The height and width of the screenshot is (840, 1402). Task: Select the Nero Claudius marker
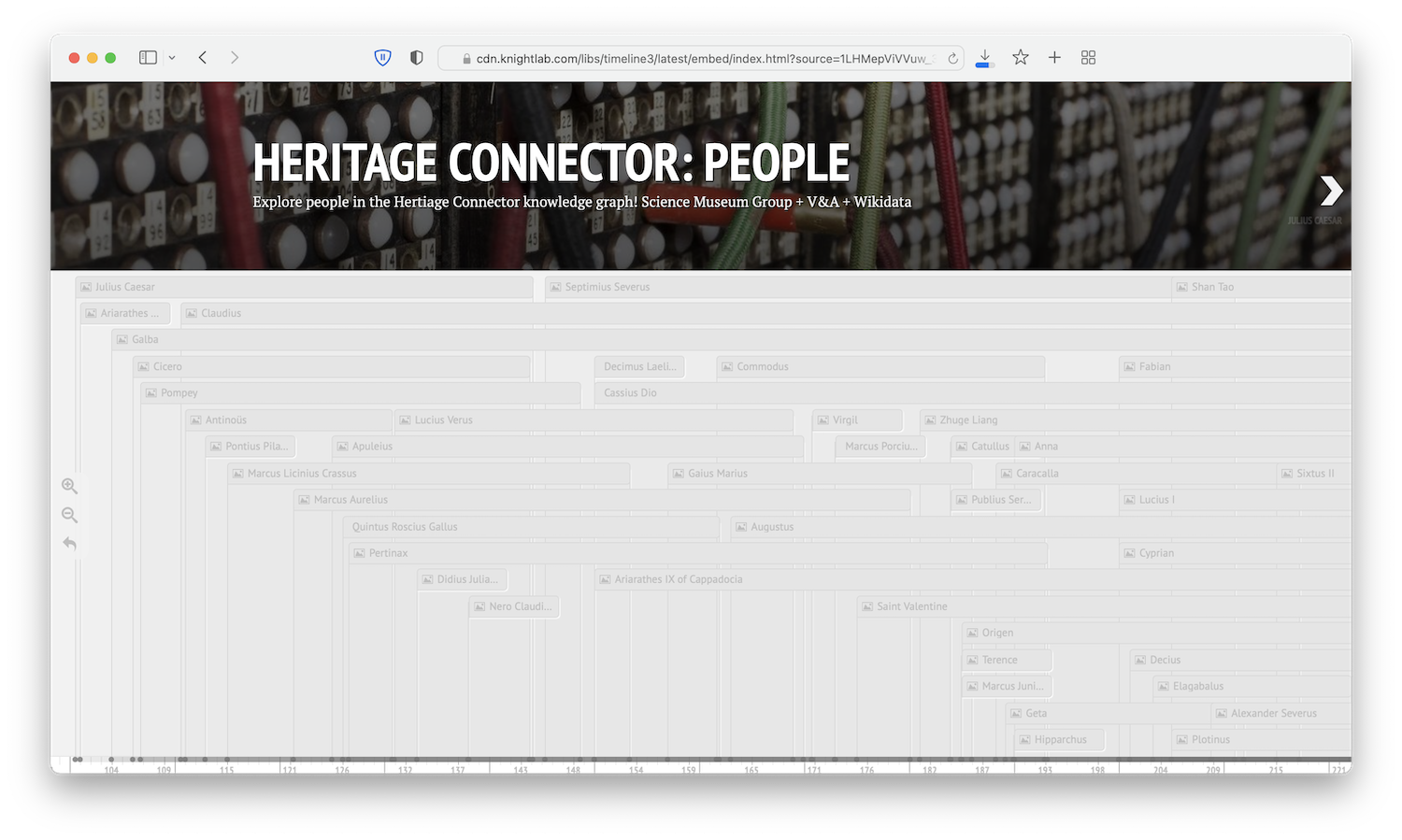[x=514, y=606]
